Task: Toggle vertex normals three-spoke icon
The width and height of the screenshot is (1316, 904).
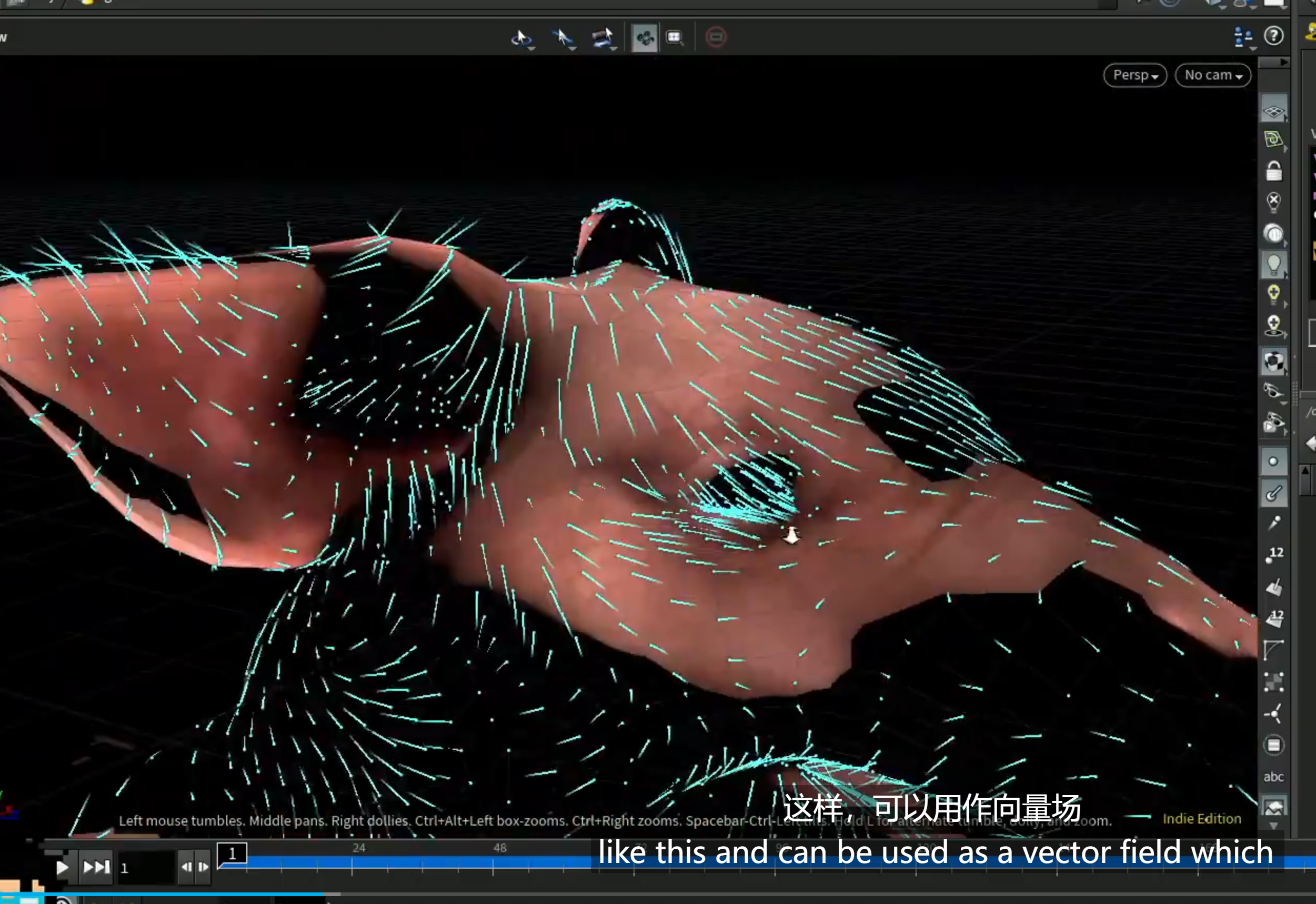Action: point(1273,714)
